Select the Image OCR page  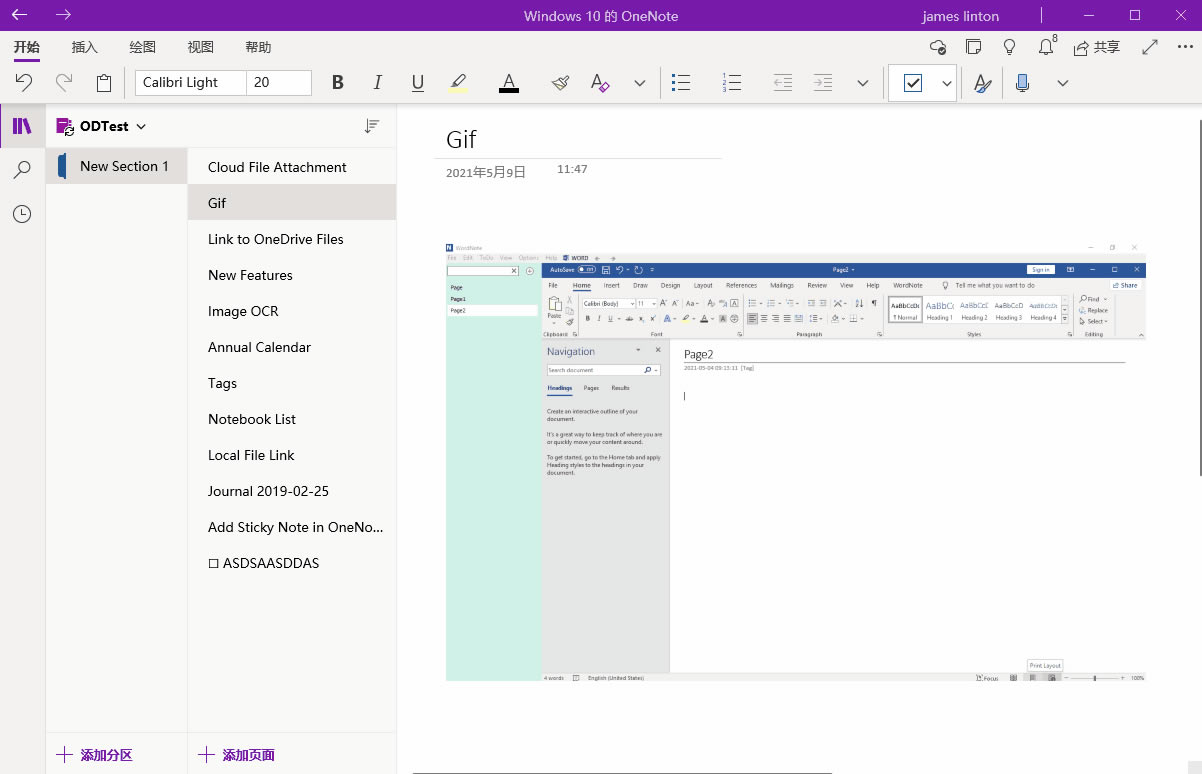click(x=243, y=311)
